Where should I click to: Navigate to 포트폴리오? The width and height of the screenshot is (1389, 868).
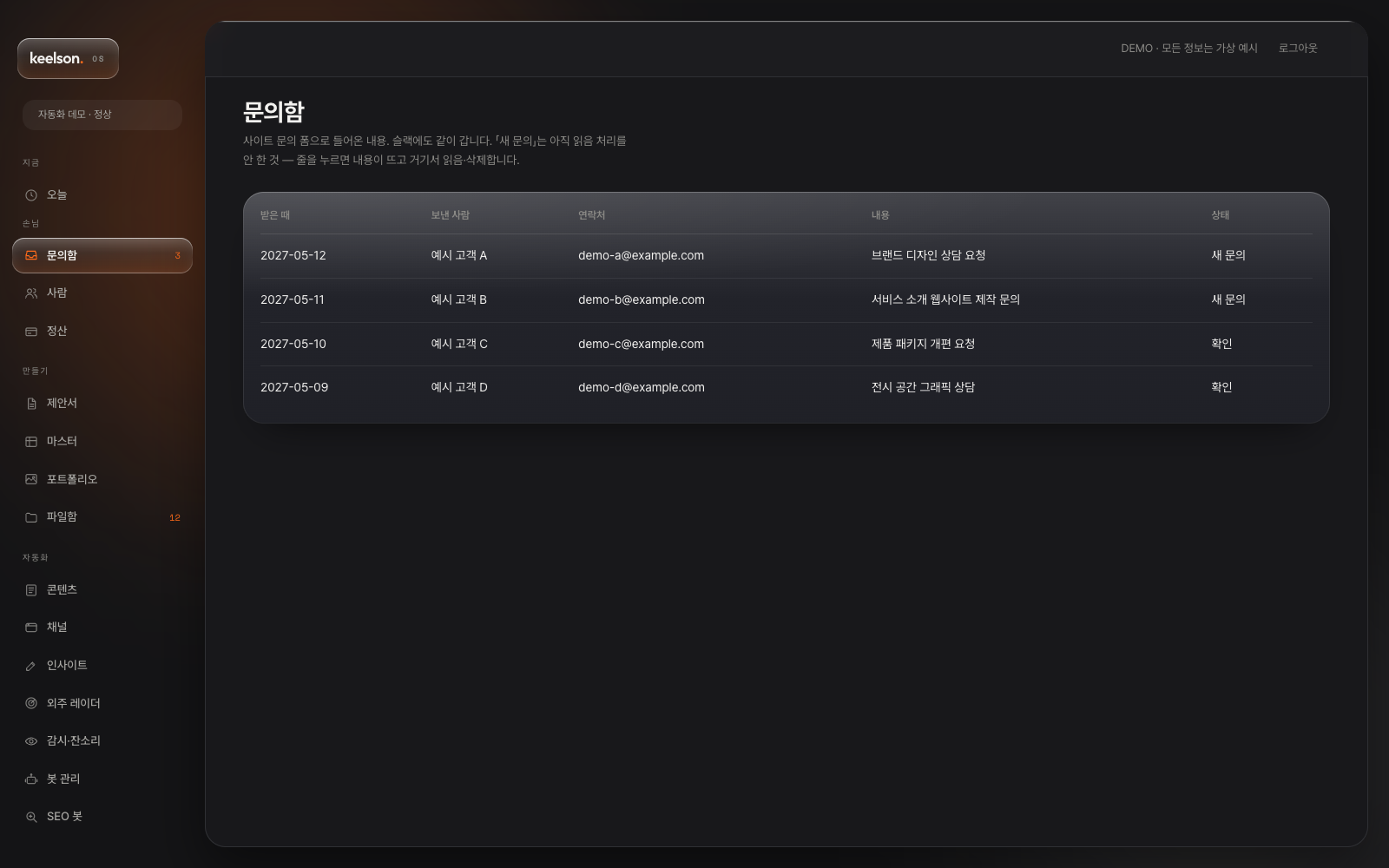click(x=102, y=479)
